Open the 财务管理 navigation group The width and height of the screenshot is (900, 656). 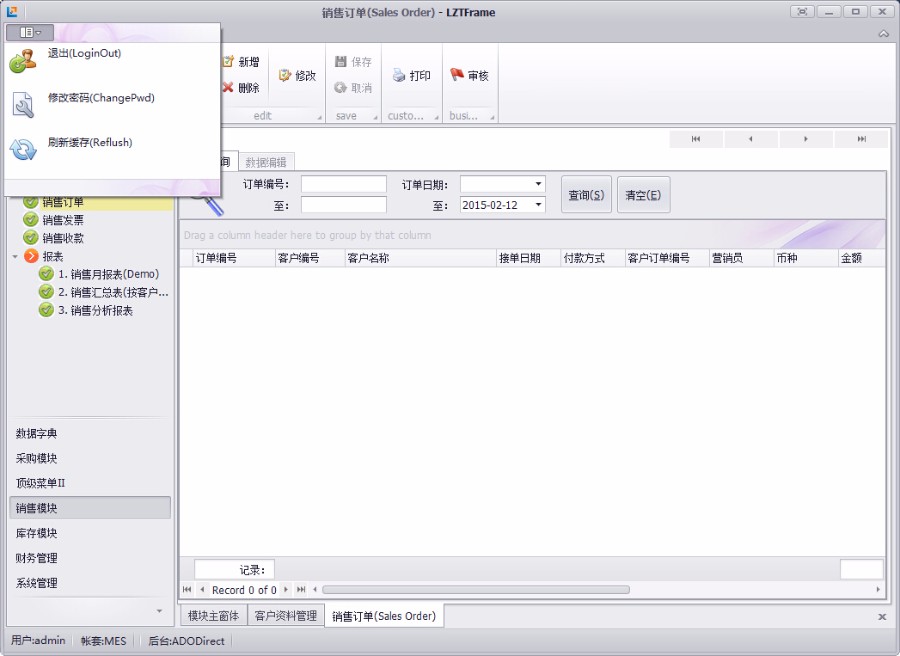click(90, 558)
